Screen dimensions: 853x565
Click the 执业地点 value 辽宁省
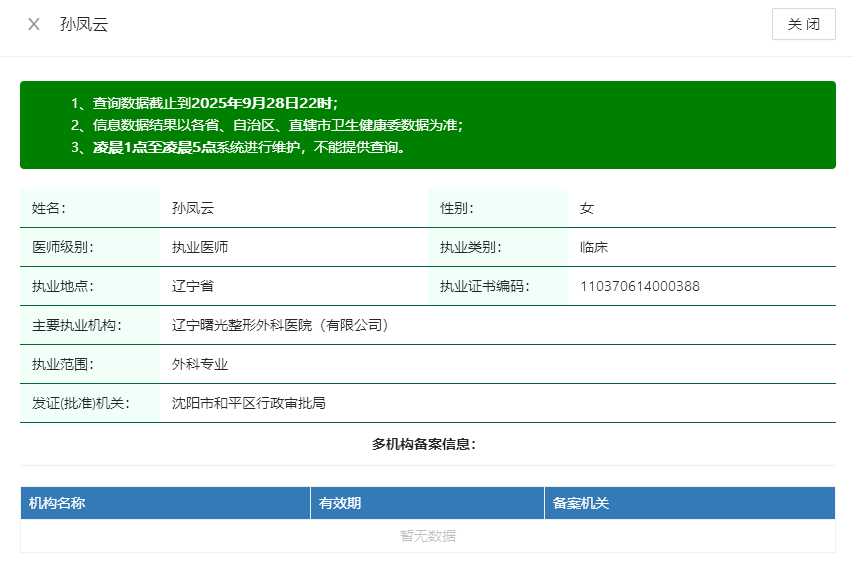(193, 286)
